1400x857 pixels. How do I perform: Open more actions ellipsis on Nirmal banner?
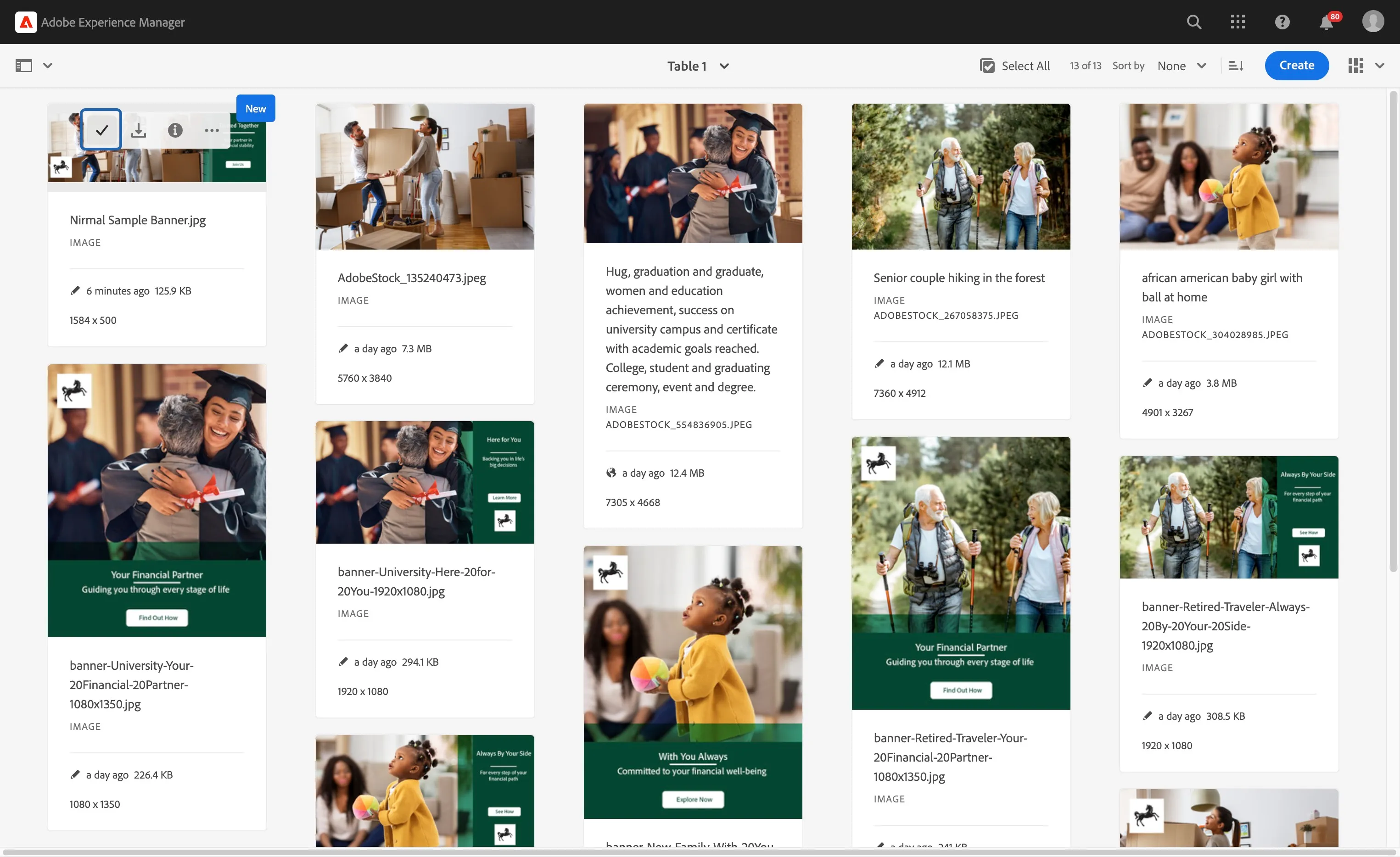(211, 131)
